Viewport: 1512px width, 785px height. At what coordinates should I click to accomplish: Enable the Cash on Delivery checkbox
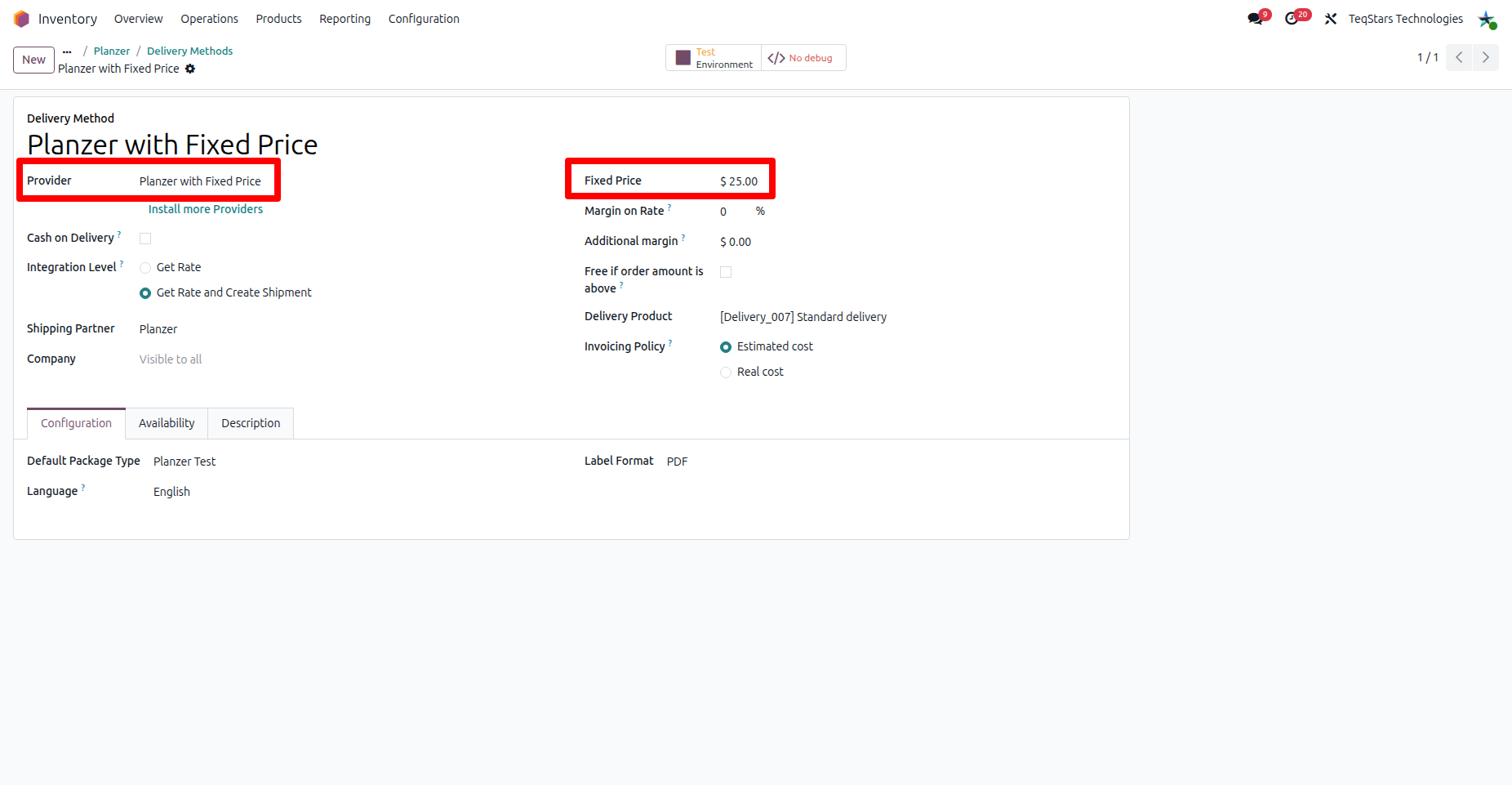coord(145,239)
